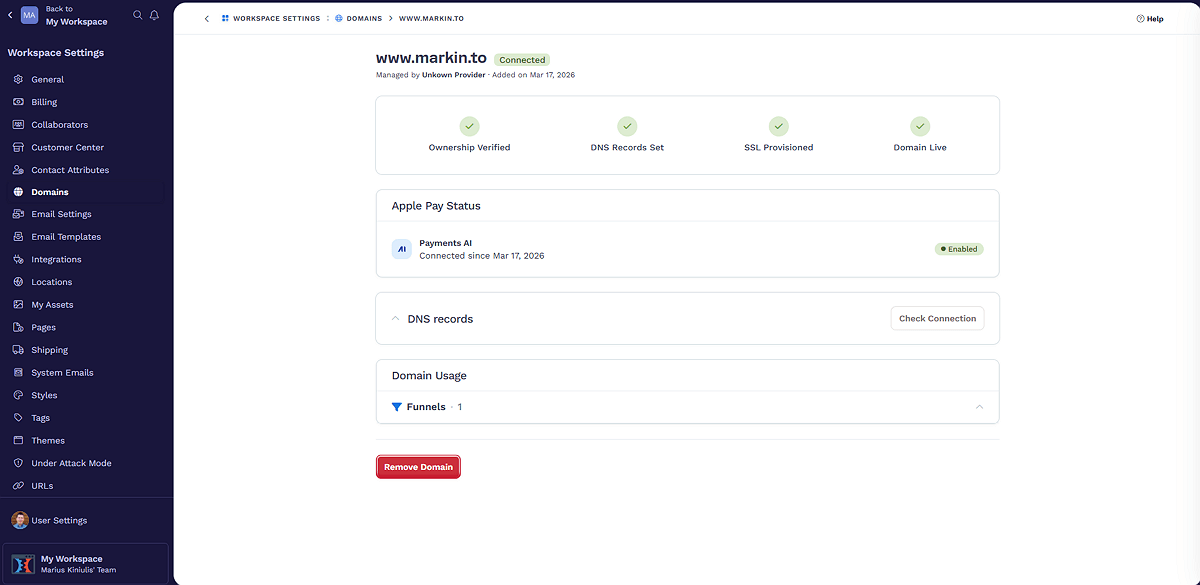Click the www.markin.to domain heading

(x=431, y=59)
